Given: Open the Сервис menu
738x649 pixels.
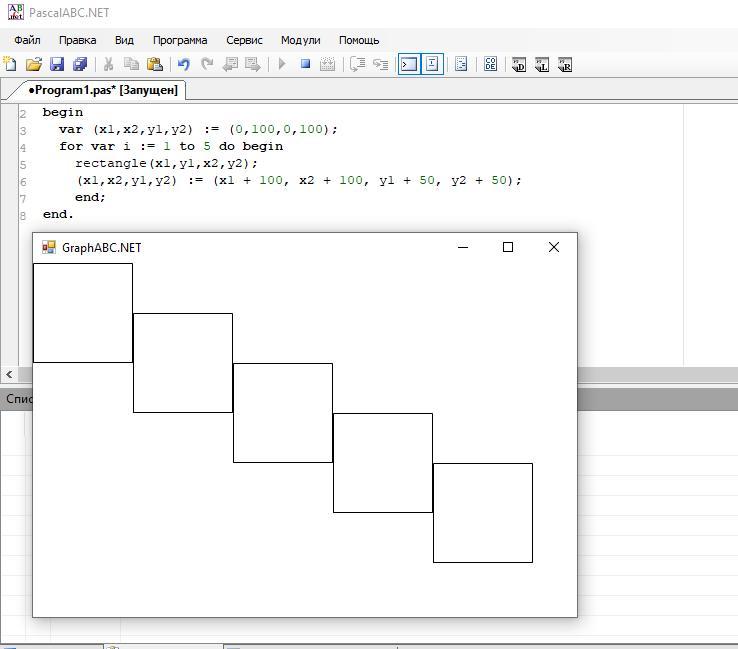Looking at the screenshot, I should click(x=244, y=40).
